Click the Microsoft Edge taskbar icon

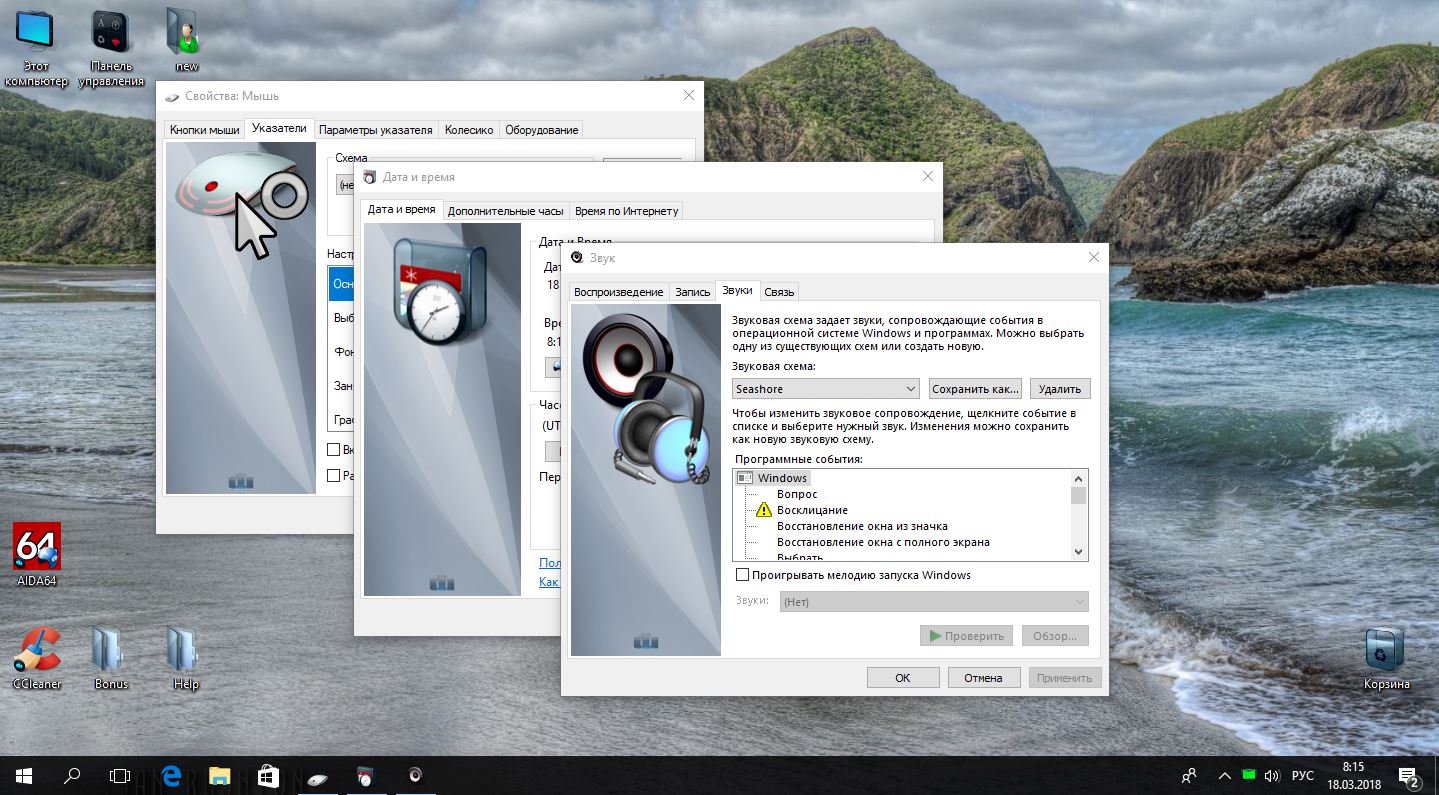[171, 775]
